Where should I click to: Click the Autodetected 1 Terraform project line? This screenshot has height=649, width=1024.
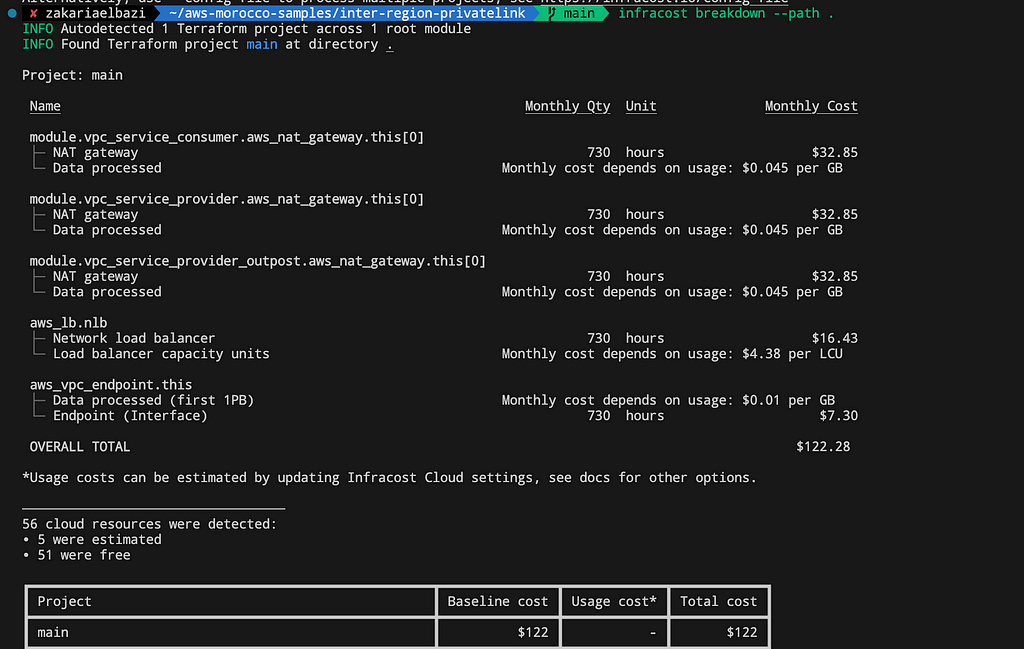click(247, 29)
